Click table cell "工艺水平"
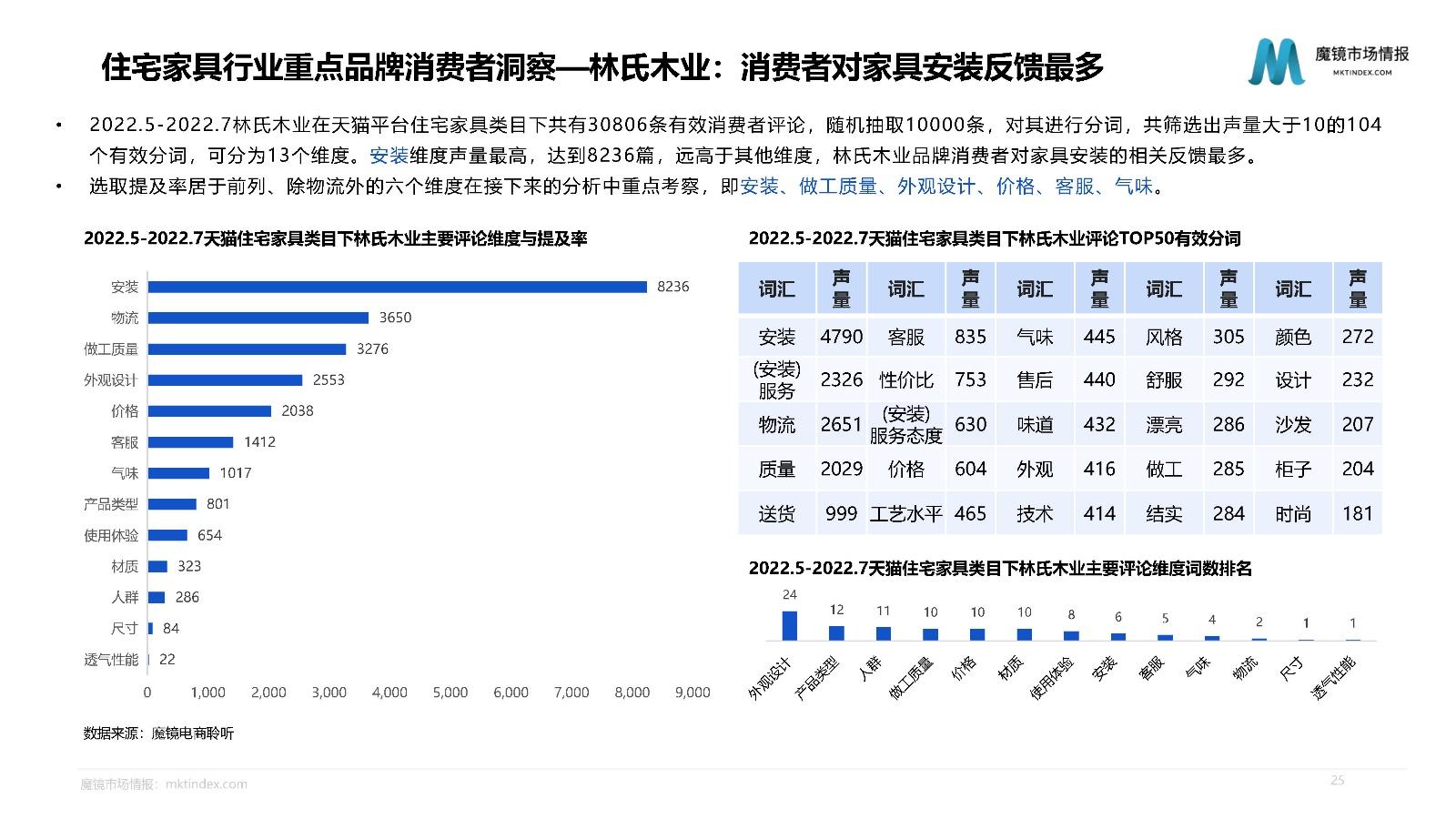This screenshot has height=819, width=1456. 906,513
